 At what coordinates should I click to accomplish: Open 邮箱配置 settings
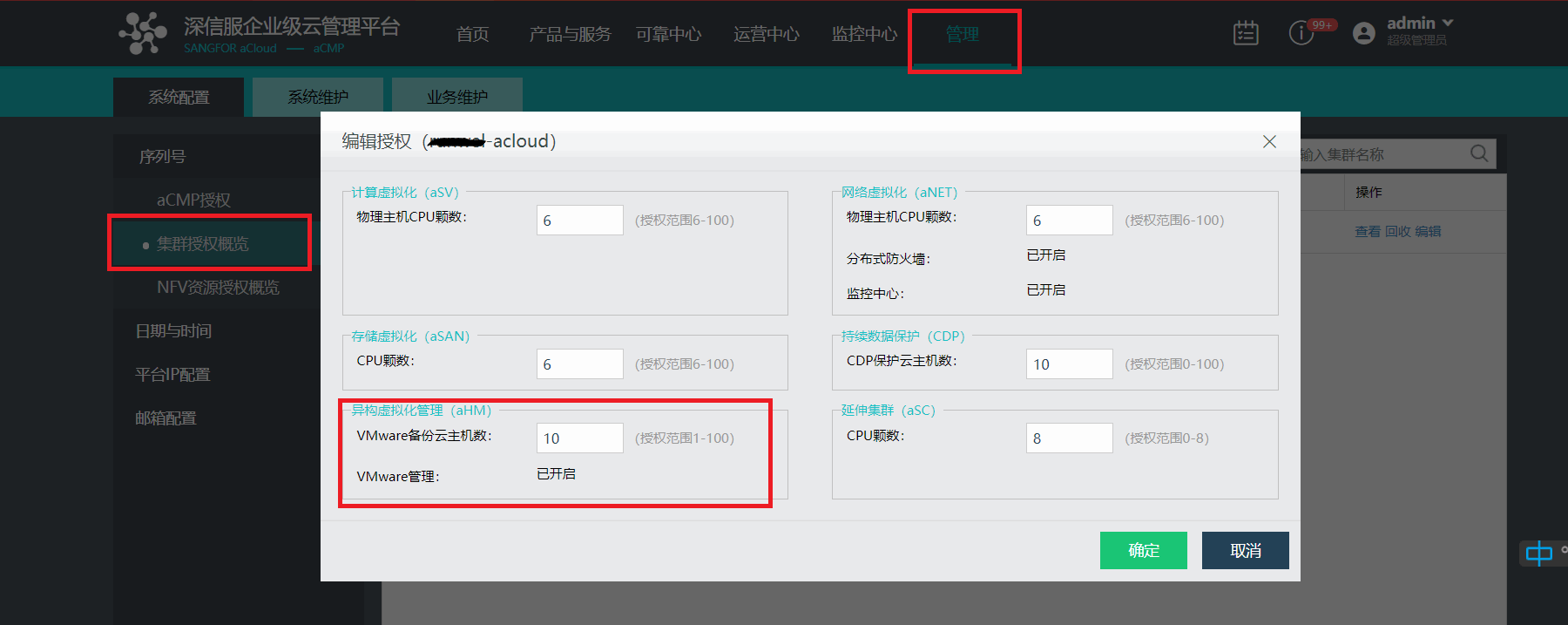click(166, 418)
